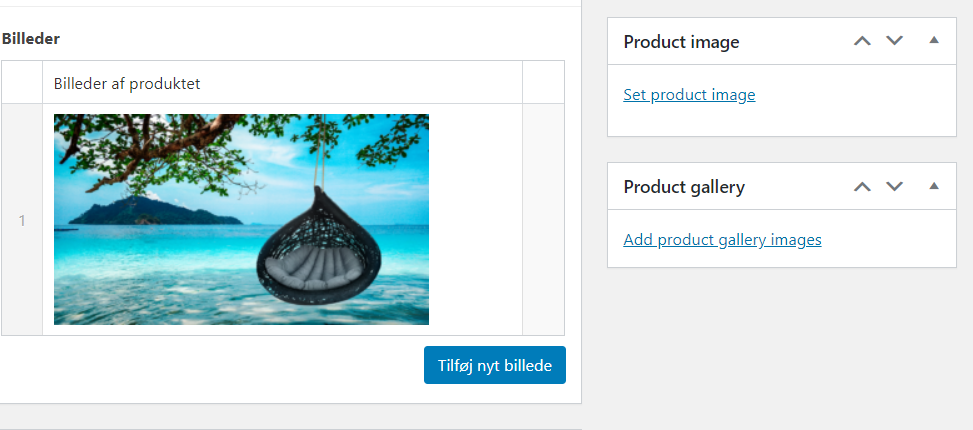Select the beach photo thumbnail
Viewport: 973px width, 430px height.
point(241,219)
